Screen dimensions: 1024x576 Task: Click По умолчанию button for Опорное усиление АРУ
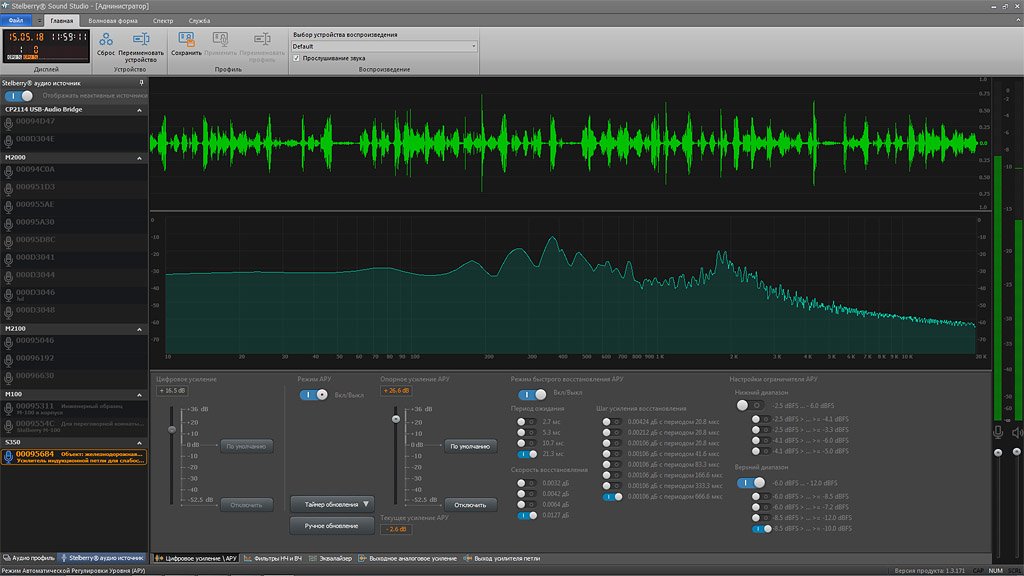coord(470,446)
